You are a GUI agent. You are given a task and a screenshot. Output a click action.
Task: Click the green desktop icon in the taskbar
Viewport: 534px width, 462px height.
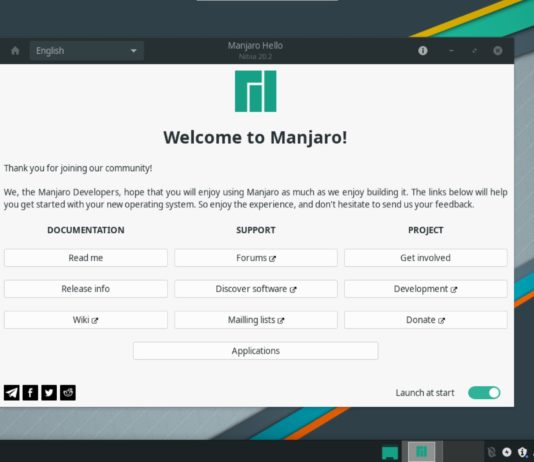(390, 452)
